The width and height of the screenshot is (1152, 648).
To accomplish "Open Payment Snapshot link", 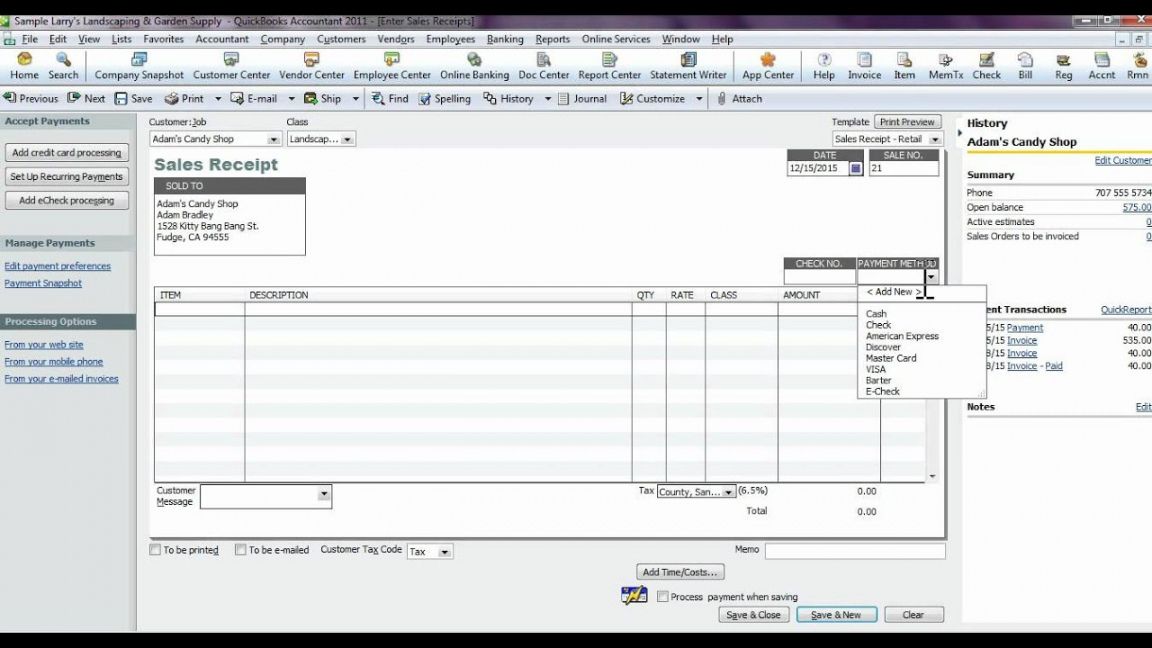I will point(43,283).
